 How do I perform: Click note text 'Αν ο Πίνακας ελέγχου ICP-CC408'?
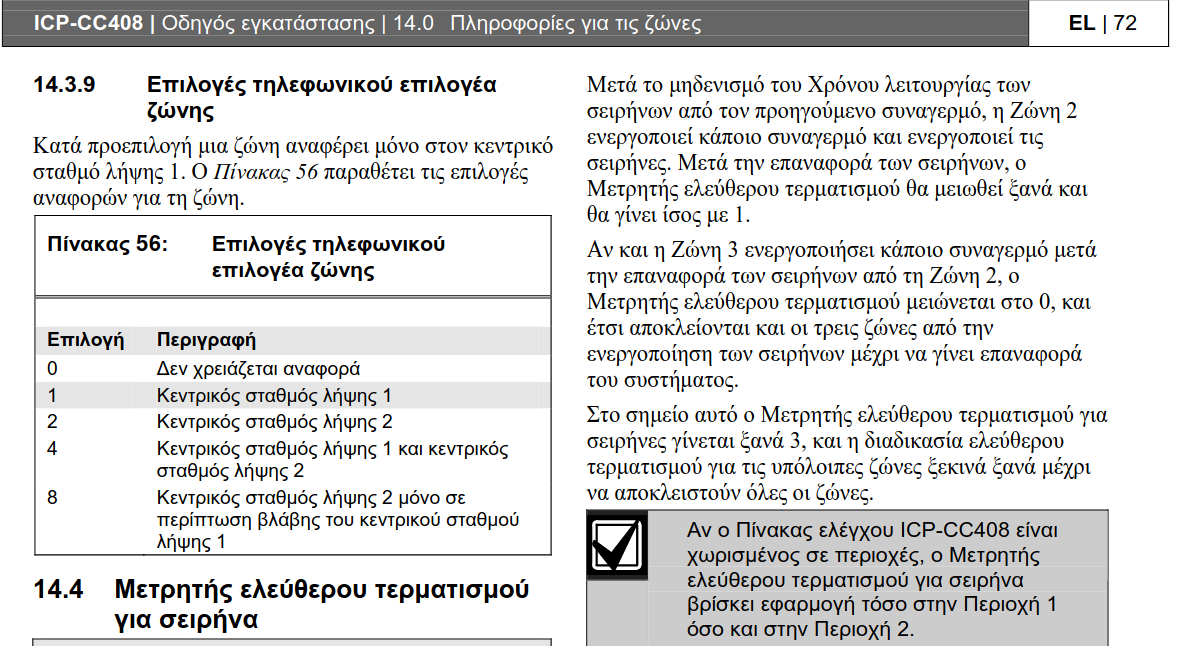[874, 579]
